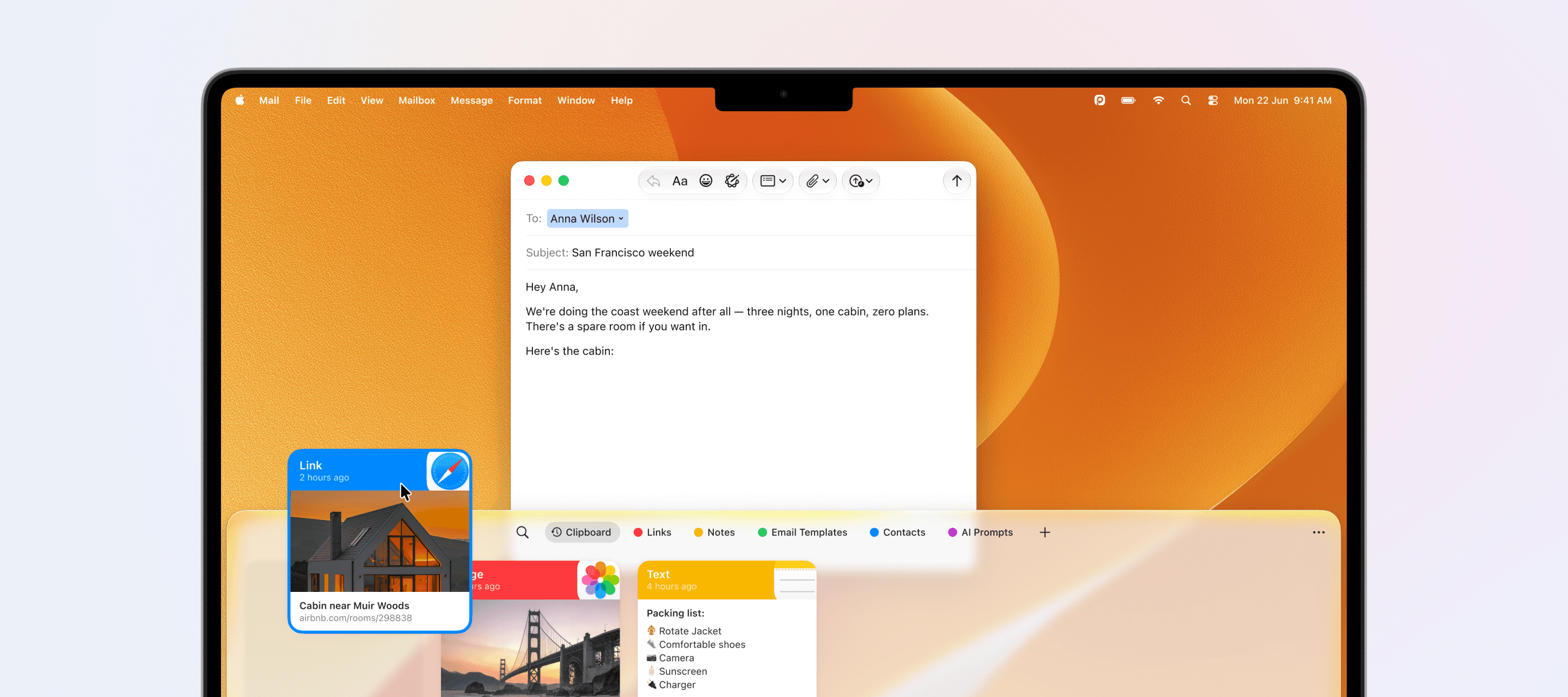The height and width of the screenshot is (697, 1568).
Task: Select the Clipboard history tab
Action: click(x=581, y=532)
